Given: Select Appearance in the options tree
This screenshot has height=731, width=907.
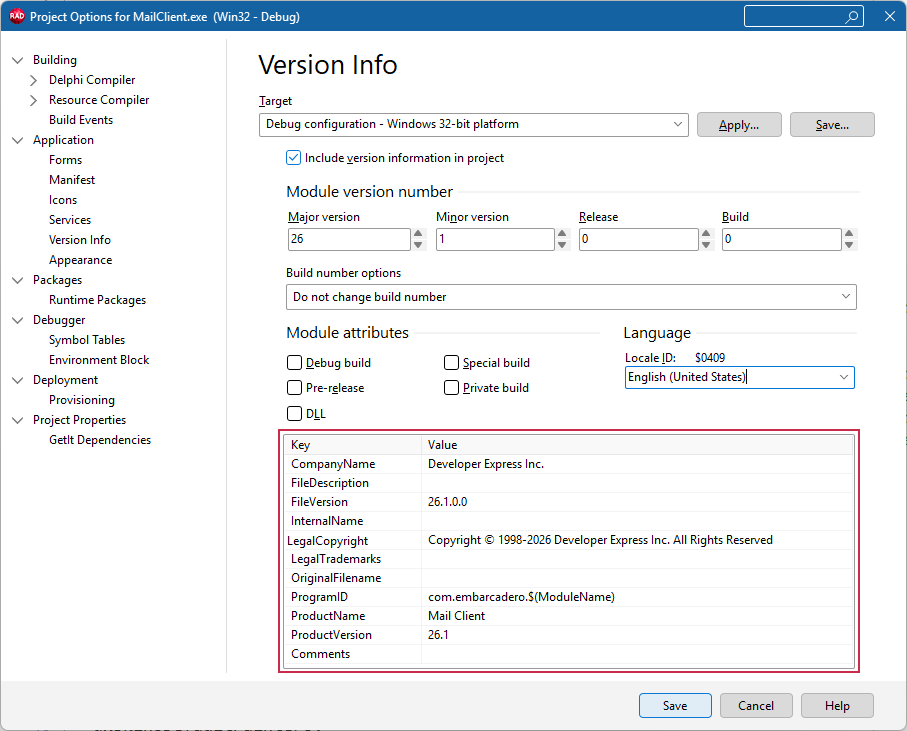Looking at the screenshot, I should tap(80, 260).
